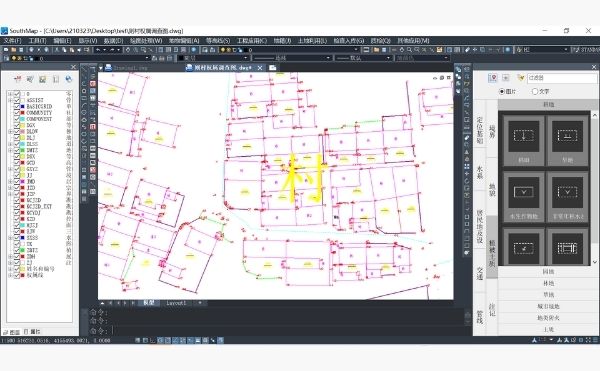Click the save icon in top toolbar
The image size is (600, 371).
click(21, 50)
